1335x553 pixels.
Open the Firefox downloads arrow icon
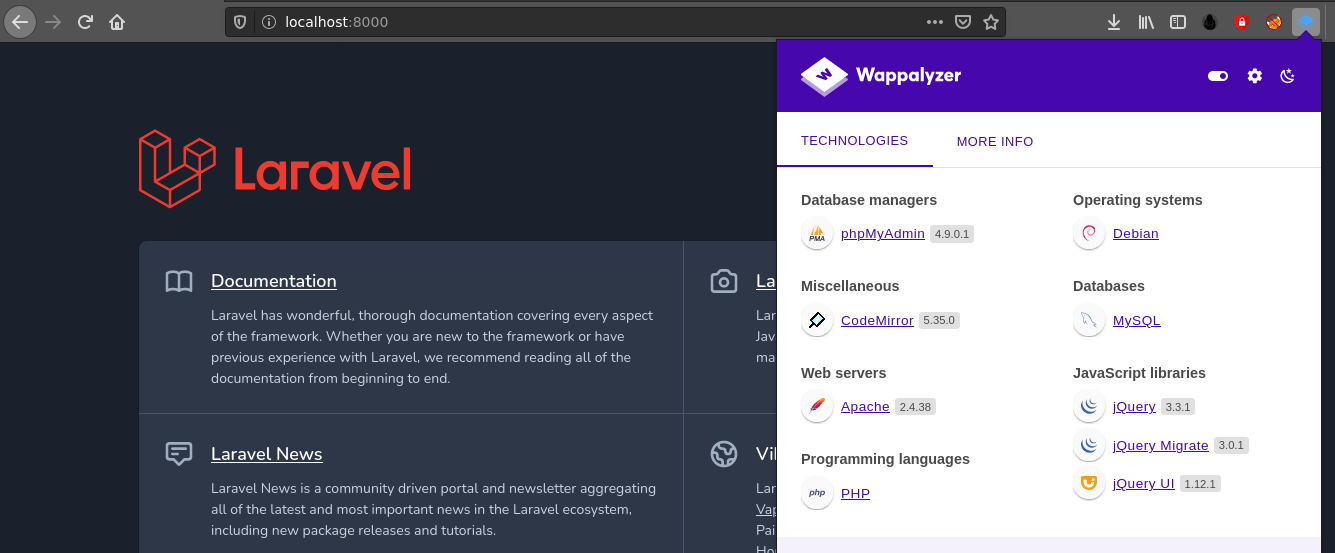[x=1114, y=22]
